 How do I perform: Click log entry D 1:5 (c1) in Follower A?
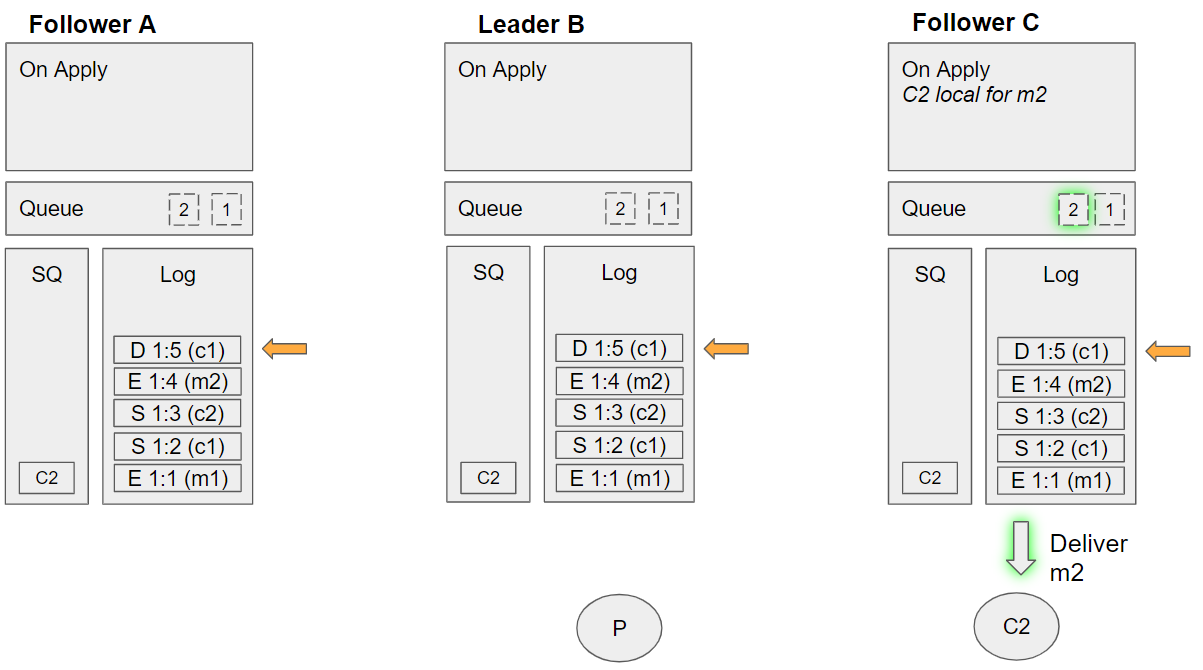178,351
